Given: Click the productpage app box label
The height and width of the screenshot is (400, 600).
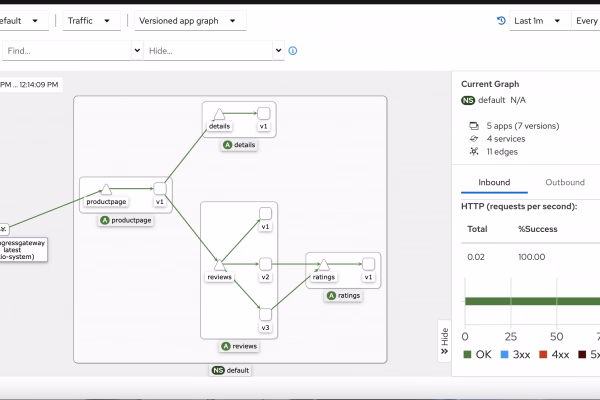Looking at the screenshot, I should [x=126, y=220].
